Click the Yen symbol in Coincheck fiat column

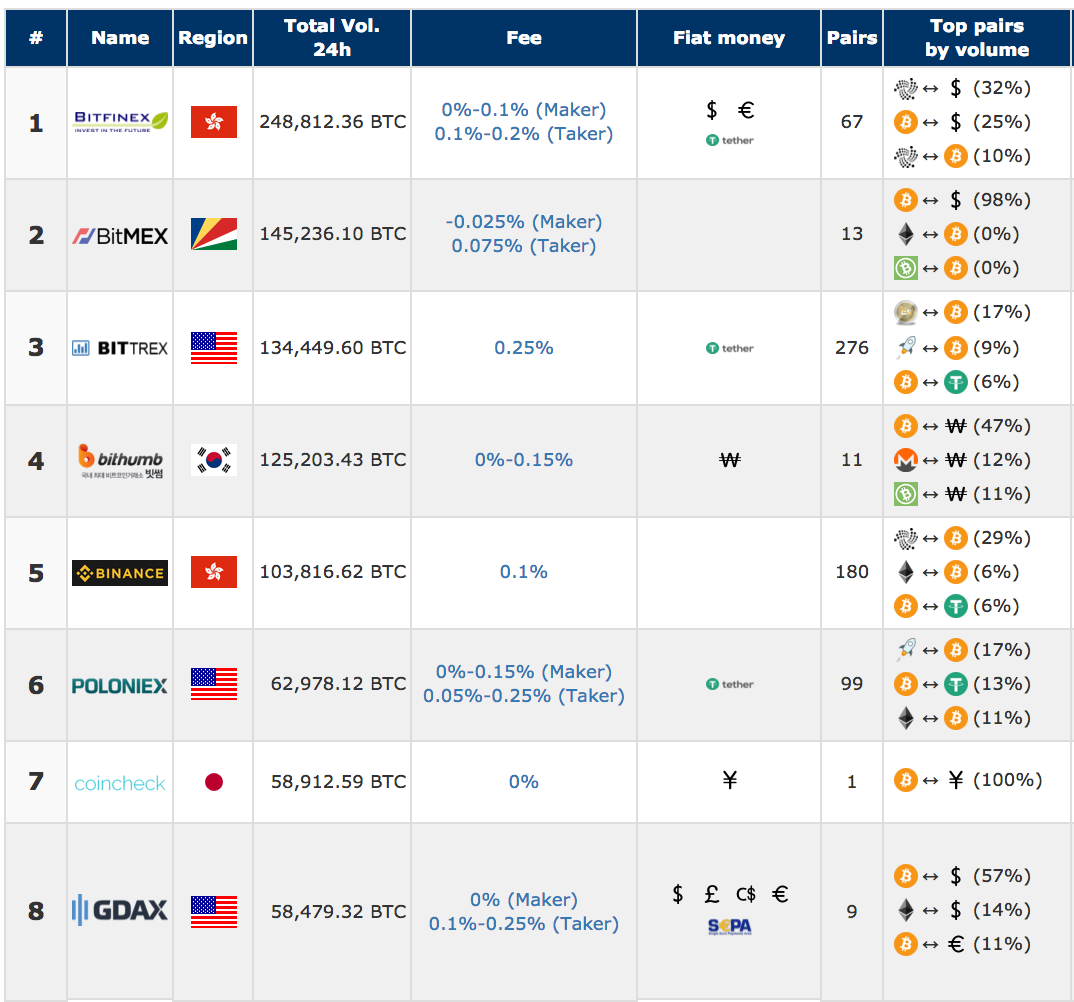[729, 779]
